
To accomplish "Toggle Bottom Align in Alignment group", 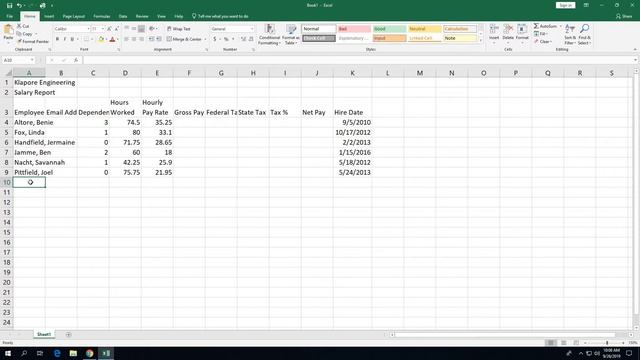I will (141, 29).
